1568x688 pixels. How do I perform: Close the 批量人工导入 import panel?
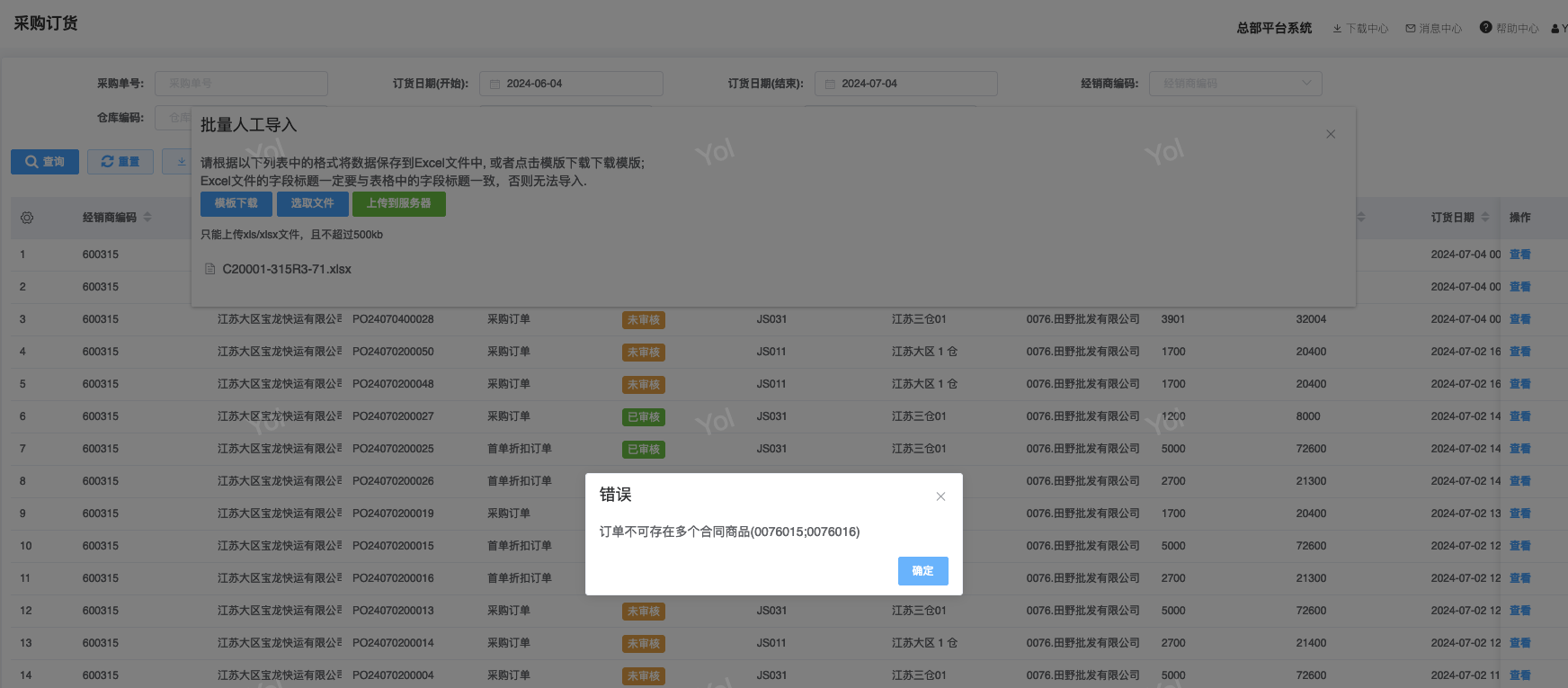pos(1330,134)
